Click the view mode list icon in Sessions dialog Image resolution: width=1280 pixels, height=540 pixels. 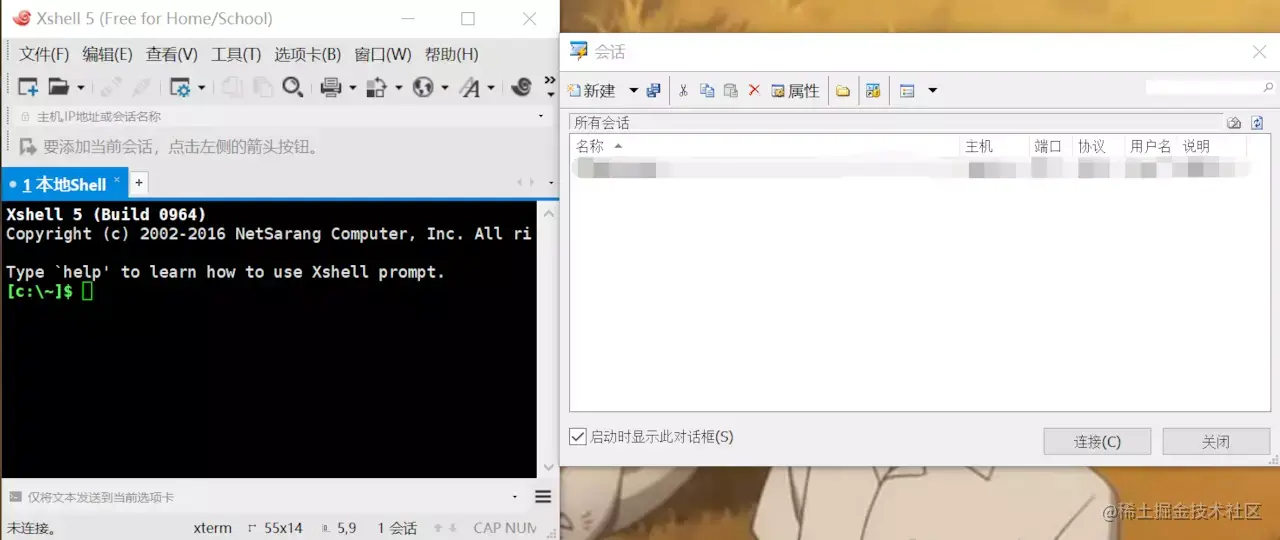coord(907,91)
